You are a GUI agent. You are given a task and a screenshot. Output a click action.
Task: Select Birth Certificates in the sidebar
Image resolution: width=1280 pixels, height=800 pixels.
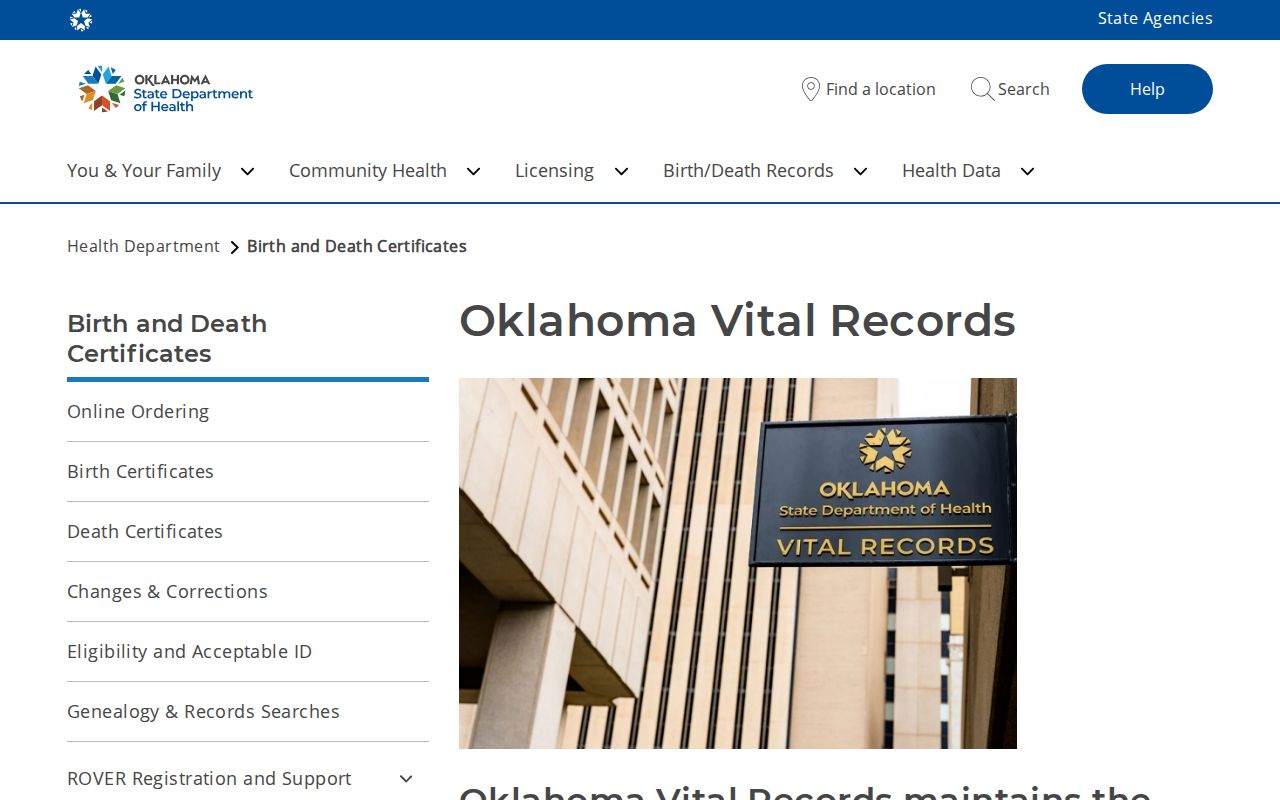click(248, 471)
